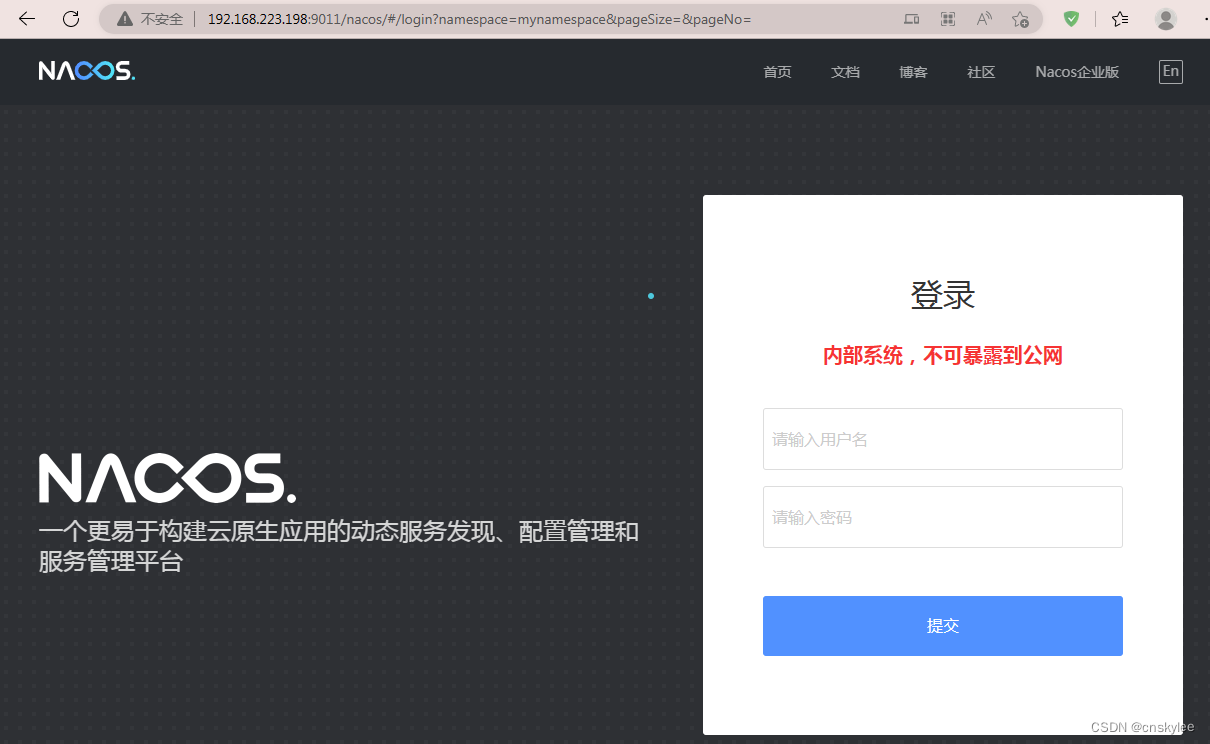Reload the page with the refresh icon
This screenshot has height=744, width=1210.
click(71, 19)
